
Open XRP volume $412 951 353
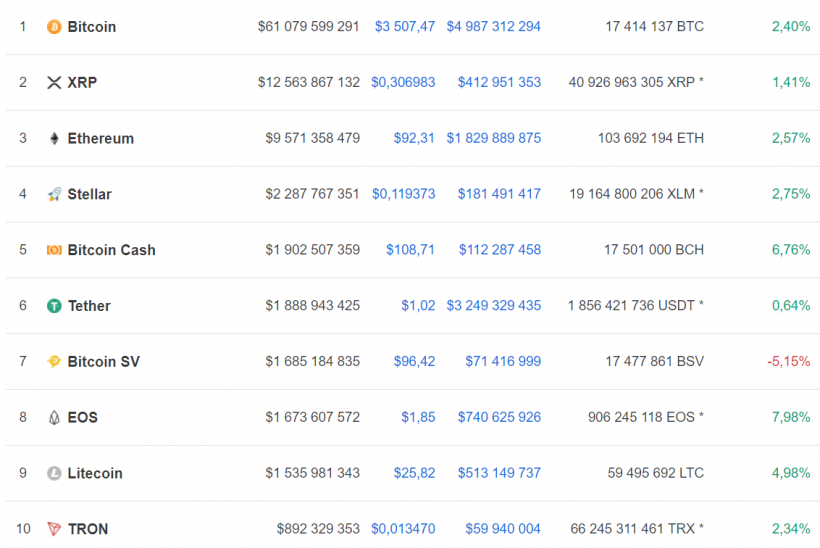(x=499, y=83)
